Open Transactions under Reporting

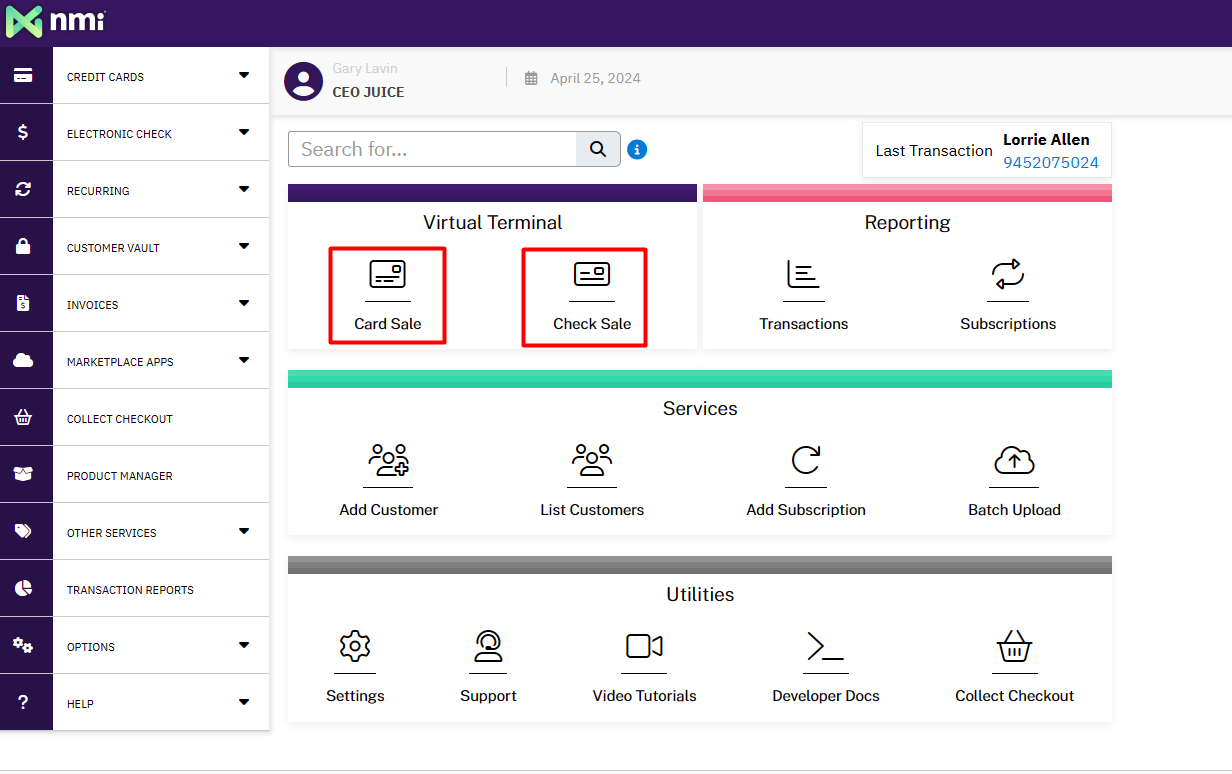[804, 296]
